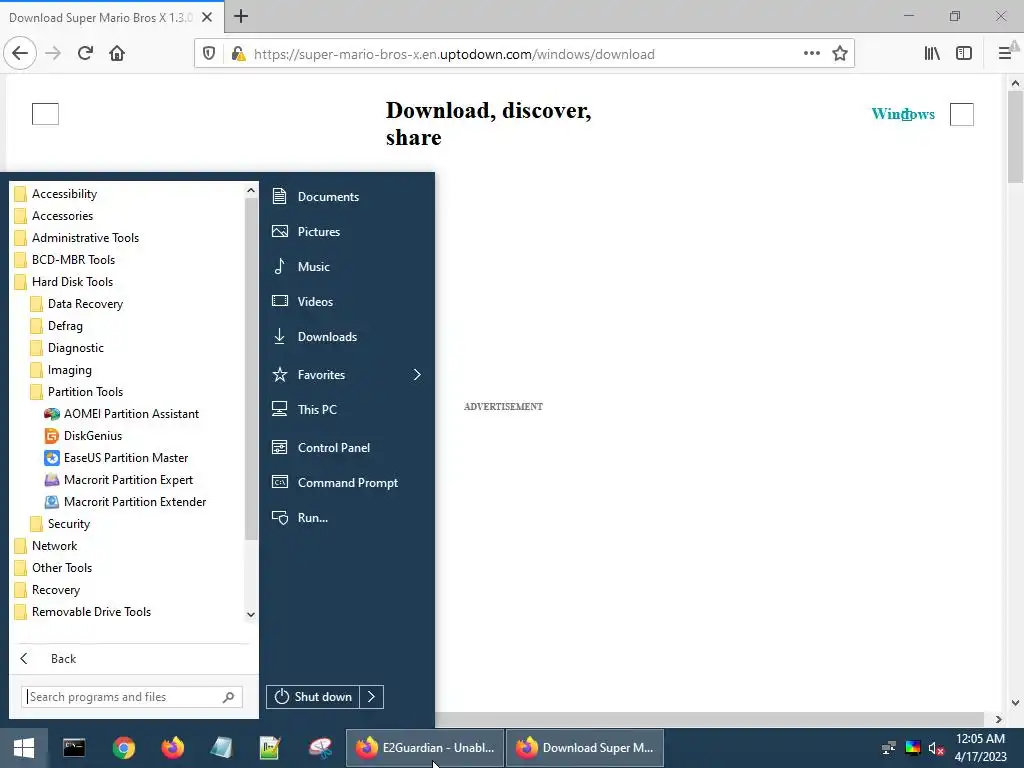Screen dimensions: 1024x768
Task: Open the Music folder entry
Action: (x=300, y=266)
